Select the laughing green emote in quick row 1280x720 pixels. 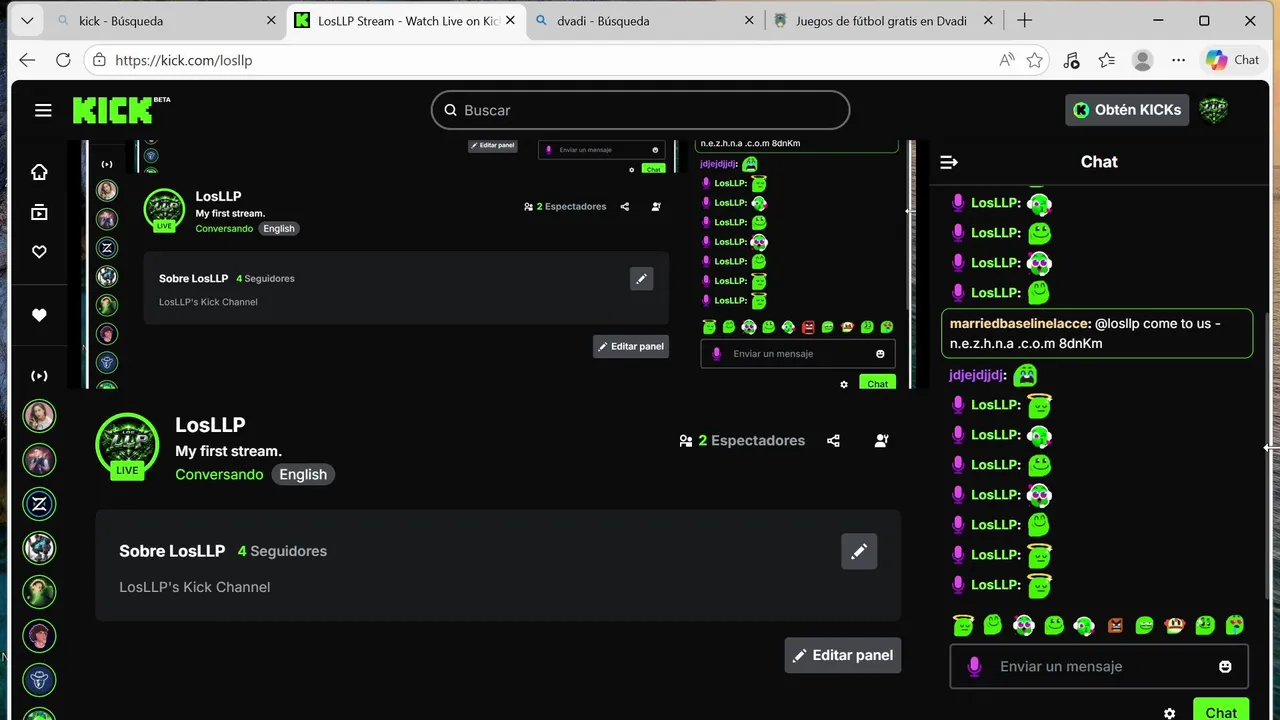pos(993,625)
